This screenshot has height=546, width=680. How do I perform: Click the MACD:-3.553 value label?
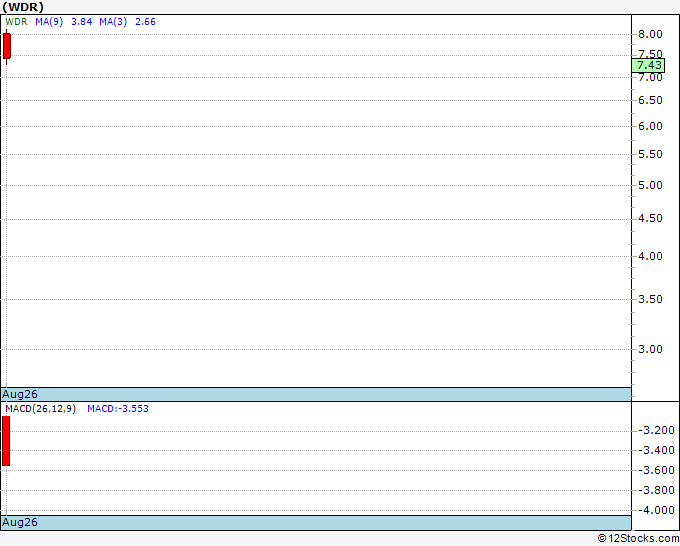click(x=118, y=409)
